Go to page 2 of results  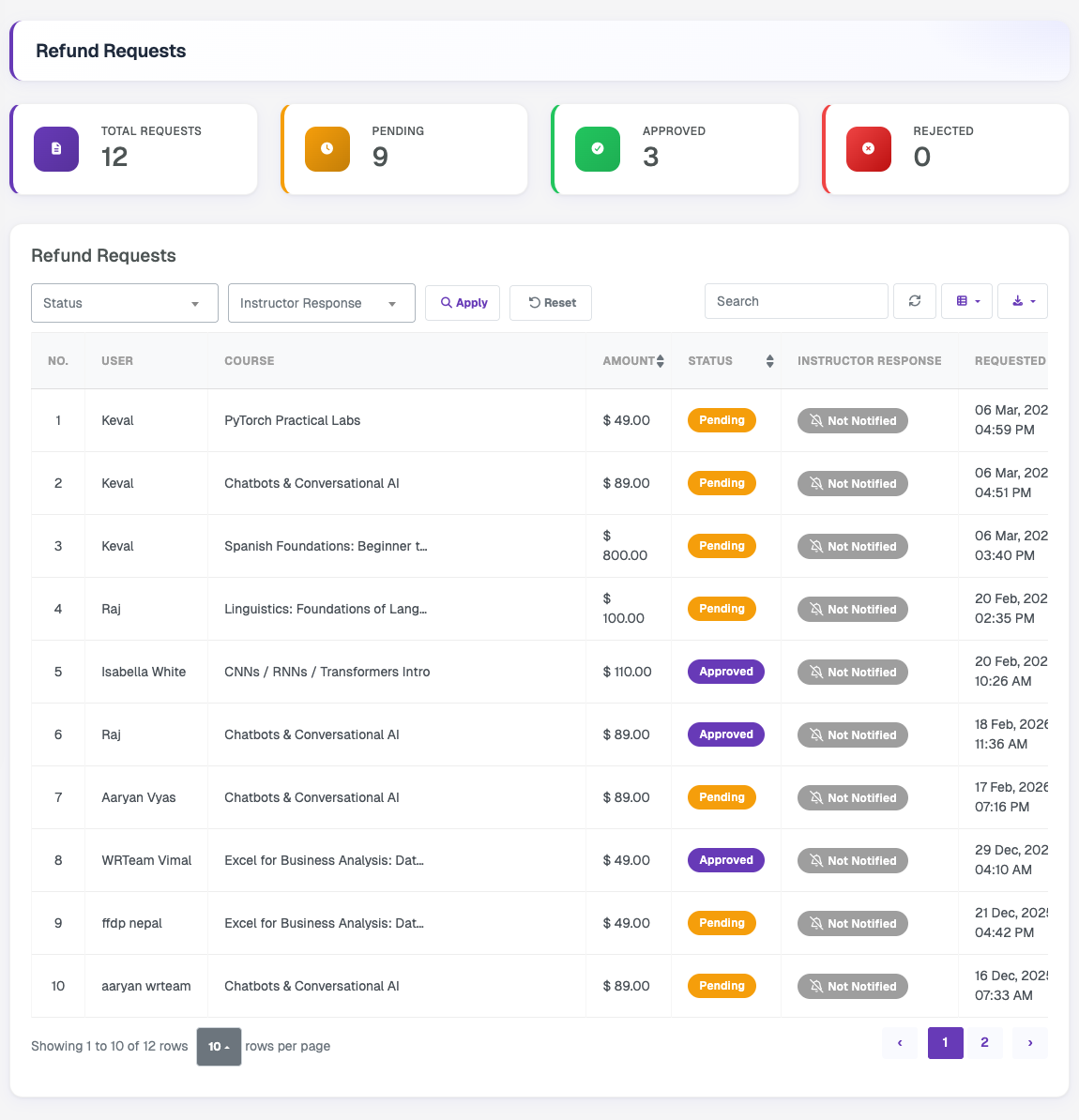point(984,1043)
